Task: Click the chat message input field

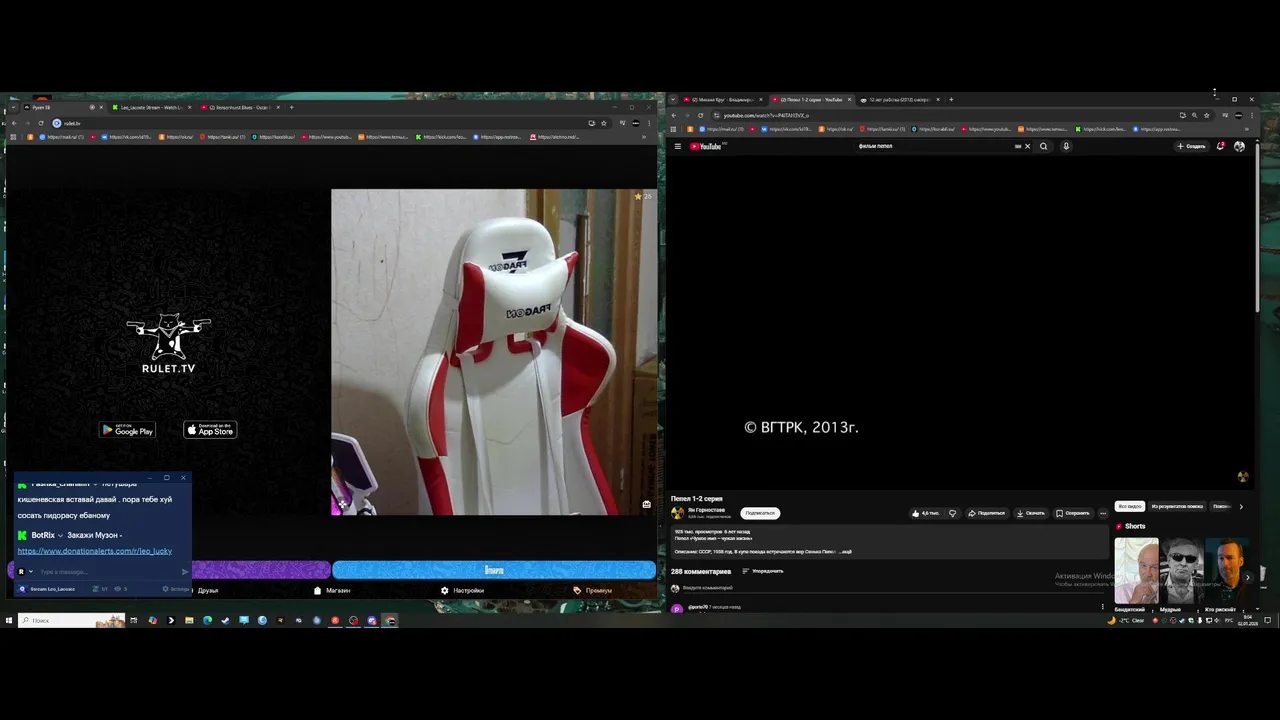Action: [108, 572]
